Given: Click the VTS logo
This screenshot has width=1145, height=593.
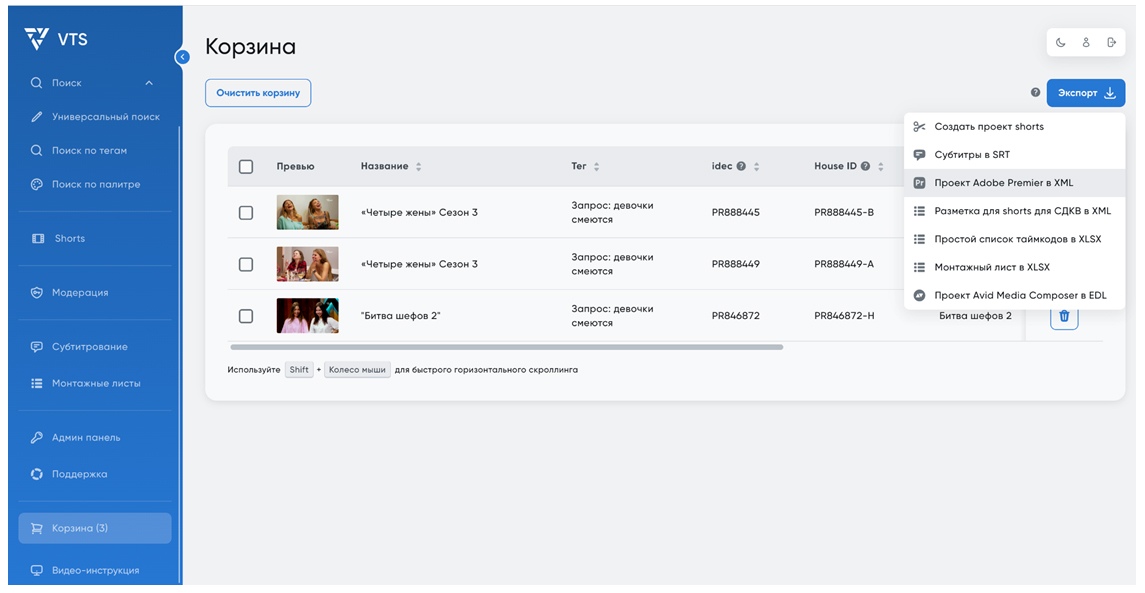Looking at the screenshot, I should coord(56,39).
